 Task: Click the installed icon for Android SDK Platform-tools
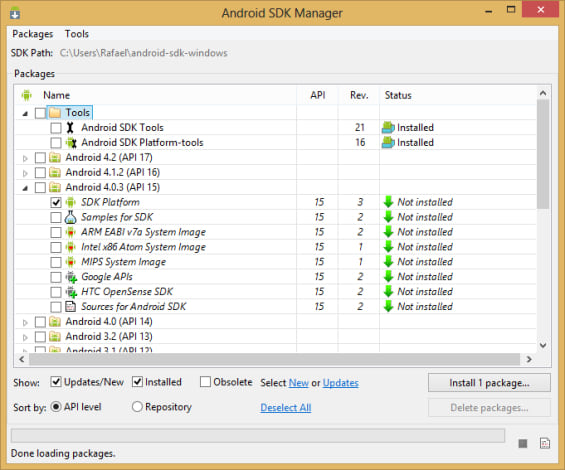(388, 143)
